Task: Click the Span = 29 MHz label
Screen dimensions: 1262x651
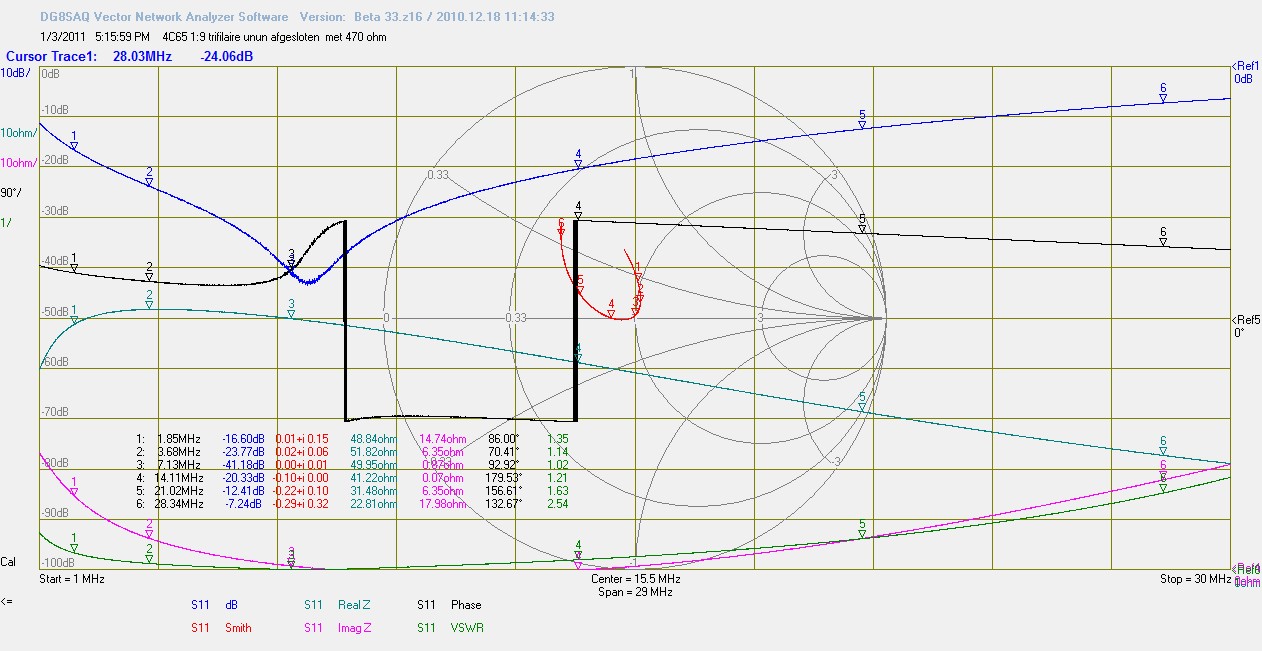Action: pyautogui.click(x=635, y=592)
